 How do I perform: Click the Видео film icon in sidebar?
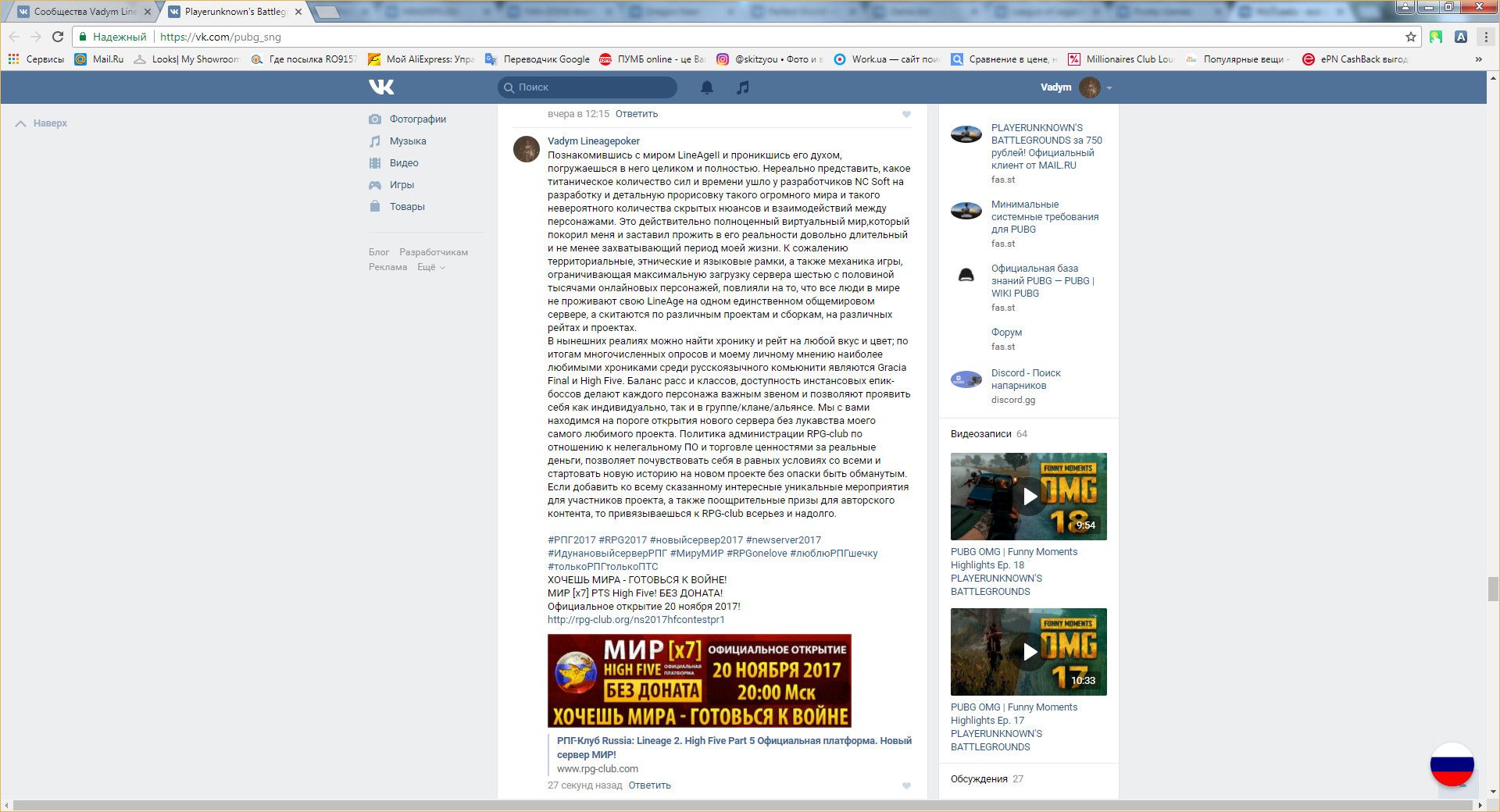pyautogui.click(x=375, y=163)
